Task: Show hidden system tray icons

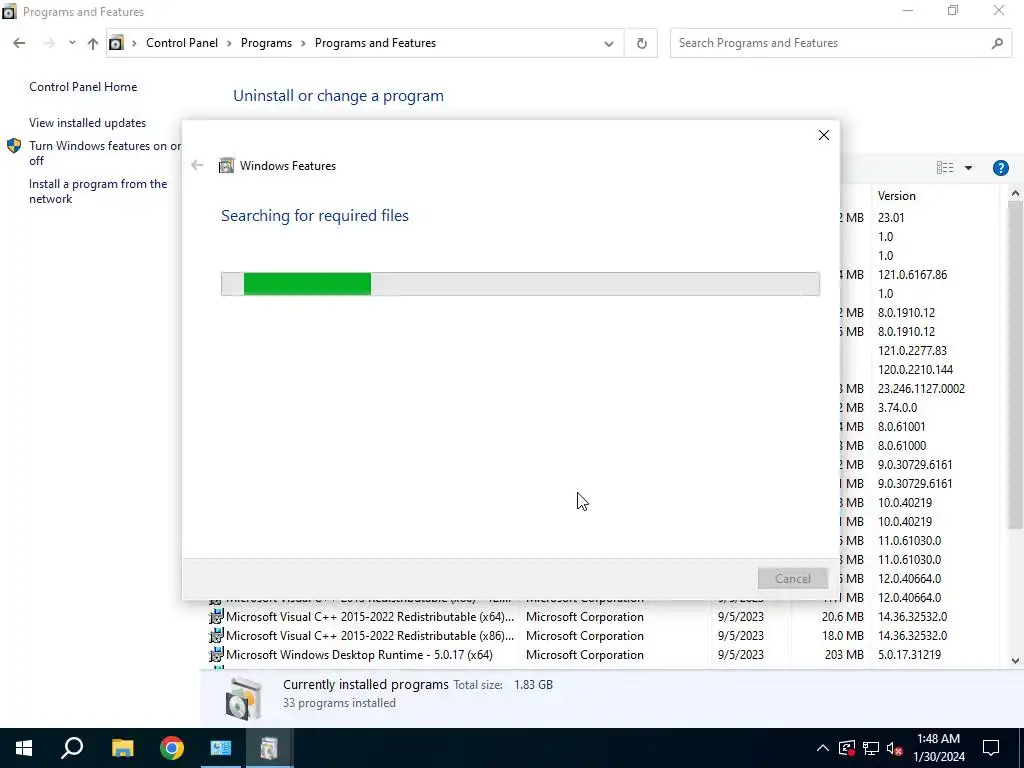Action: point(823,748)
